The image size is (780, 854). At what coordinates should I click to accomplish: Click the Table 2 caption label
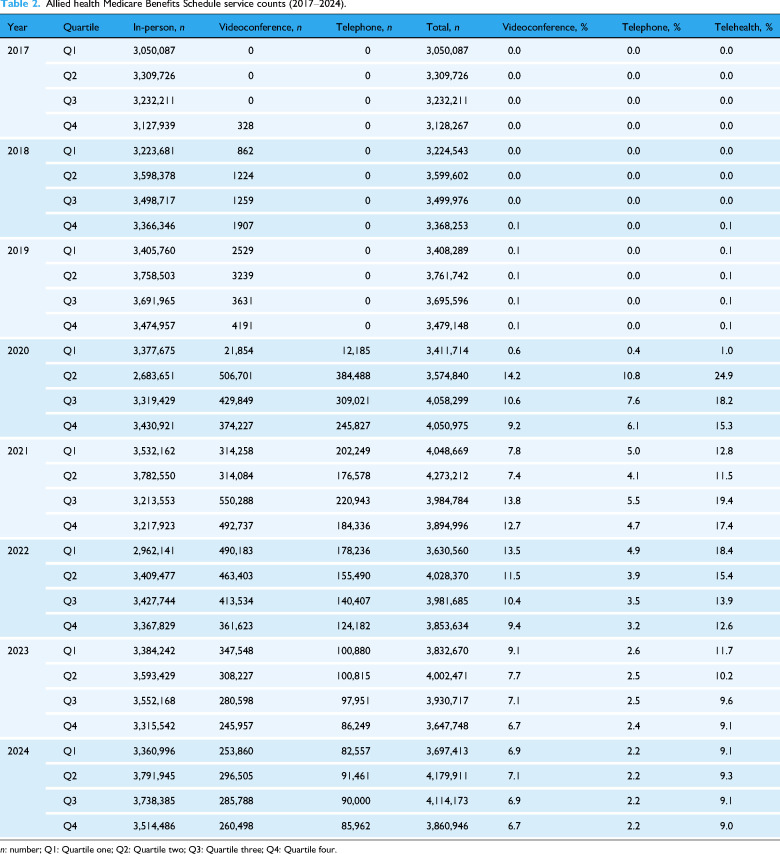pyautogui.click(x=20, y=4)
